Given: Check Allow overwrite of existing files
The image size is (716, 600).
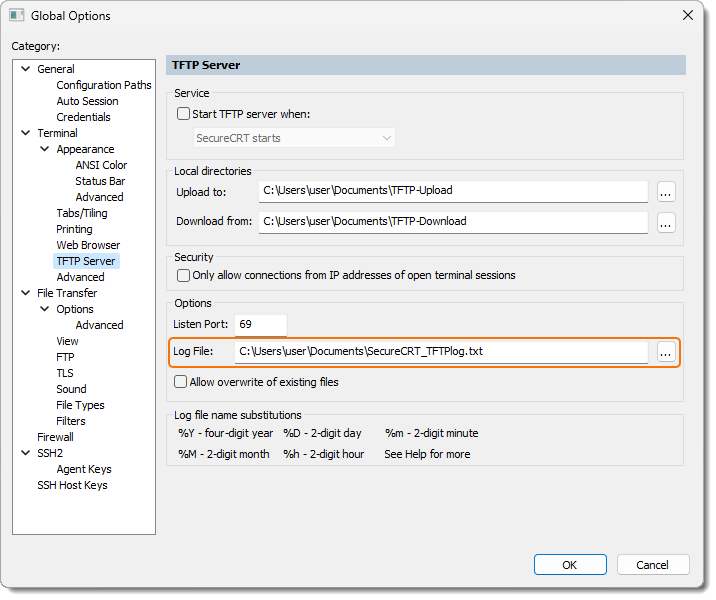Looking at the screenshot, I should (x=181, y=382).
